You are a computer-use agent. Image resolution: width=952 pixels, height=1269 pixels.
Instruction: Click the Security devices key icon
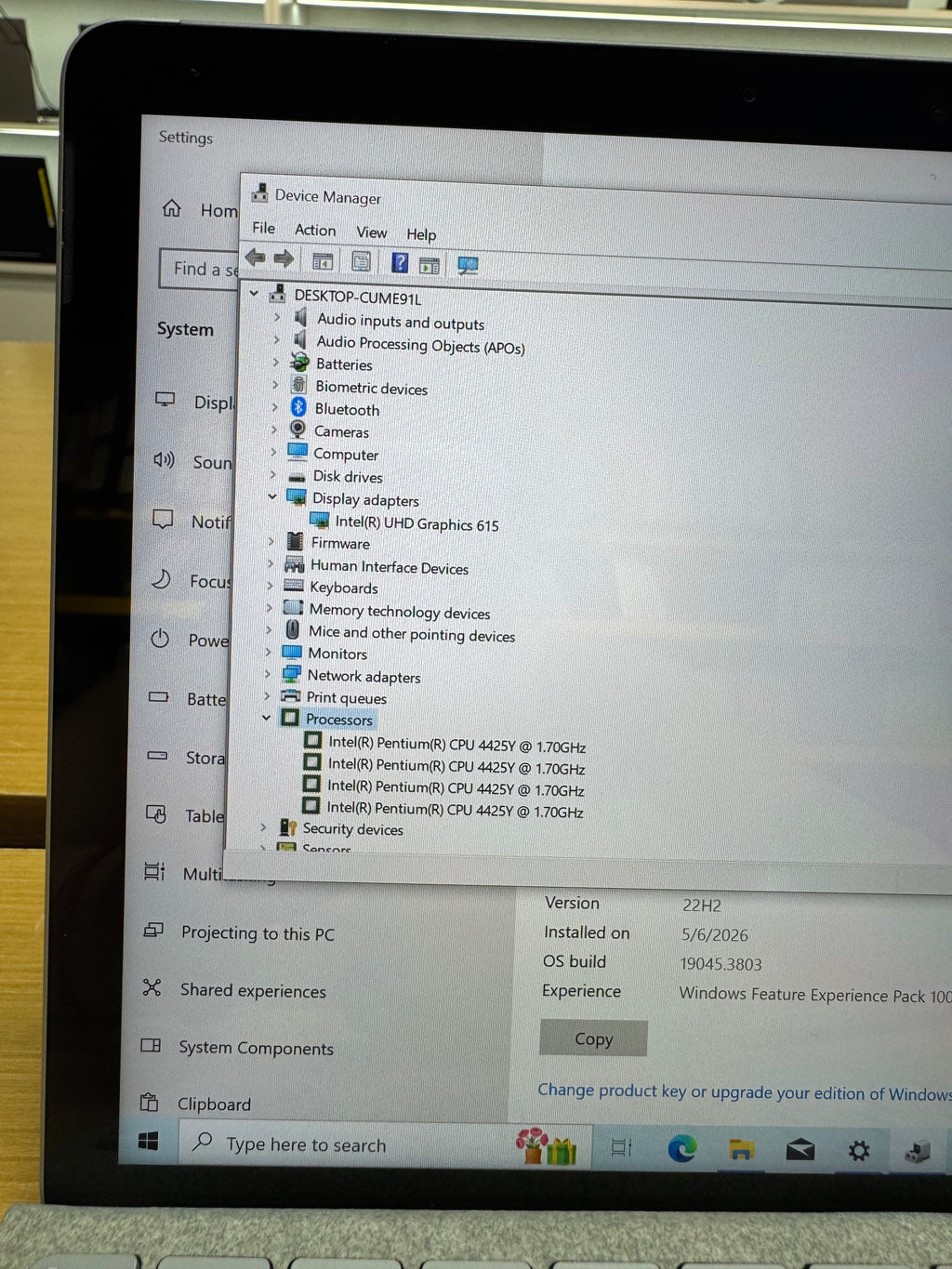pos(288,826)
